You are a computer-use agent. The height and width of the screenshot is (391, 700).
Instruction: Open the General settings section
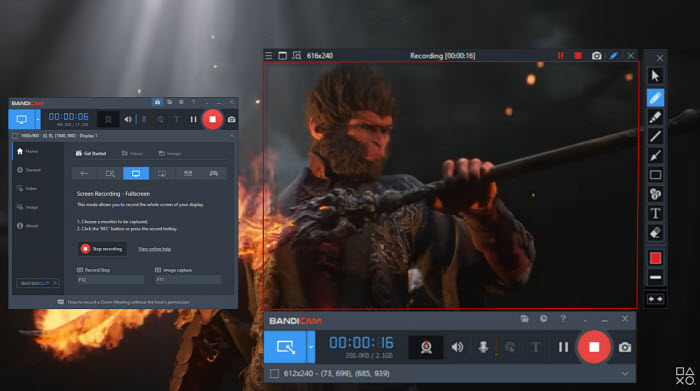pos(29,170)
